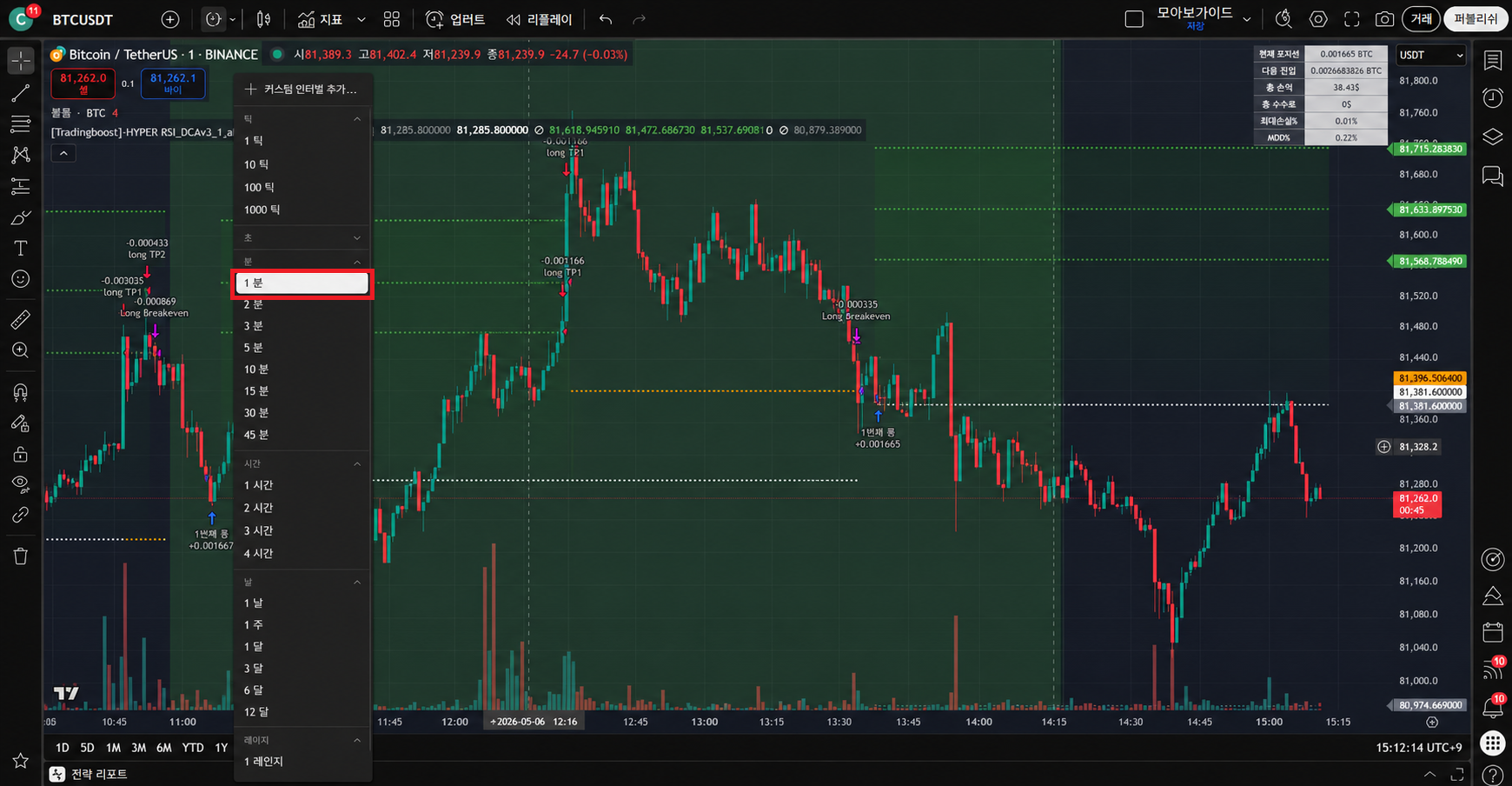Redo the chart action
This screenshot has height=786, width=1512.
coord(639,19)
